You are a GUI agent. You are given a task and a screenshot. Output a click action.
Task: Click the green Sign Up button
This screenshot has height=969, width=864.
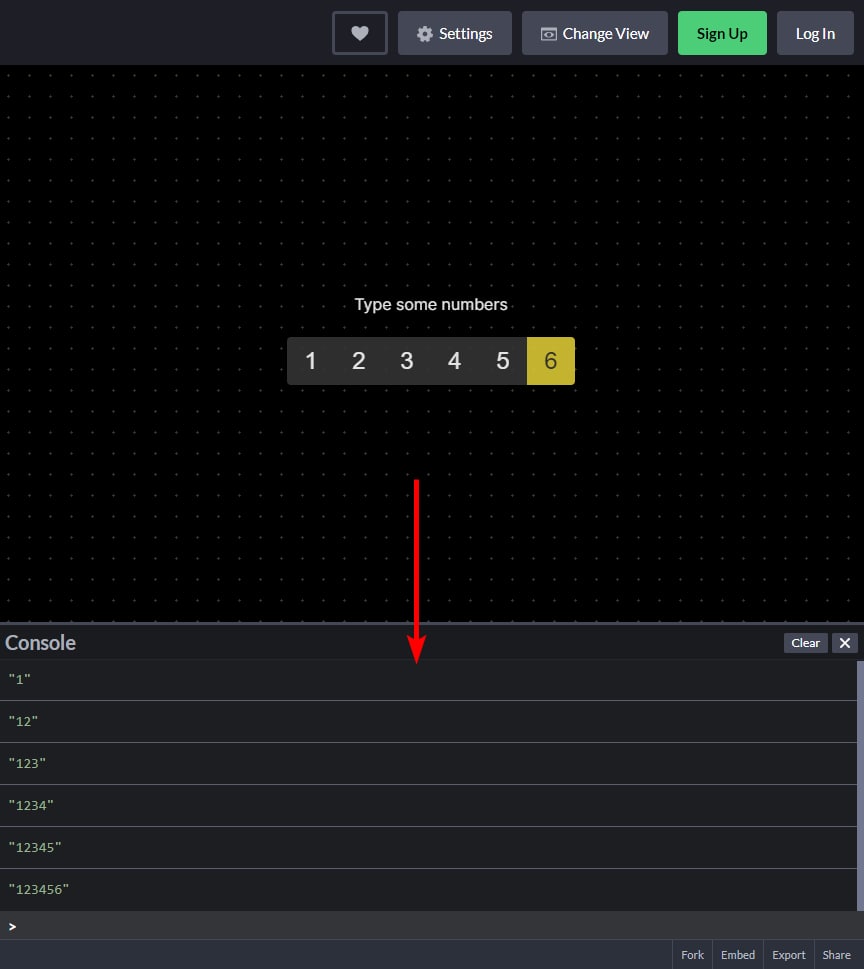click(x=722, y=33)
